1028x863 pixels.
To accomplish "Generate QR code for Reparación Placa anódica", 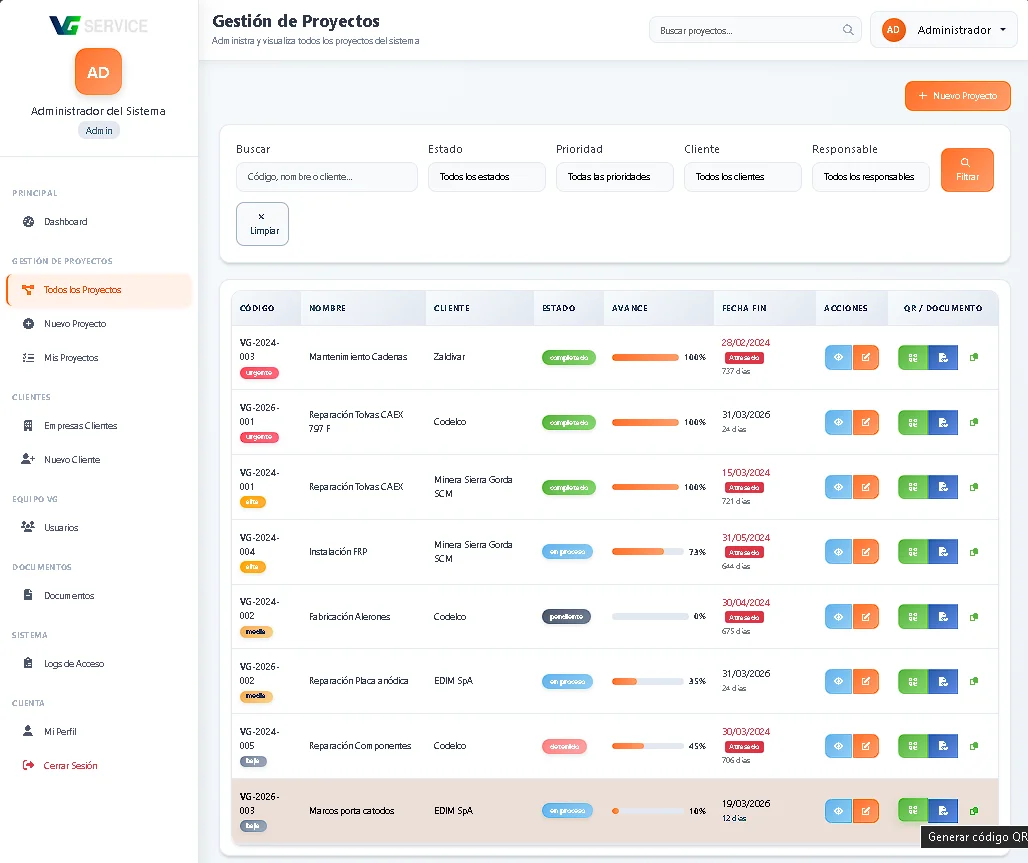I will 912,681.
